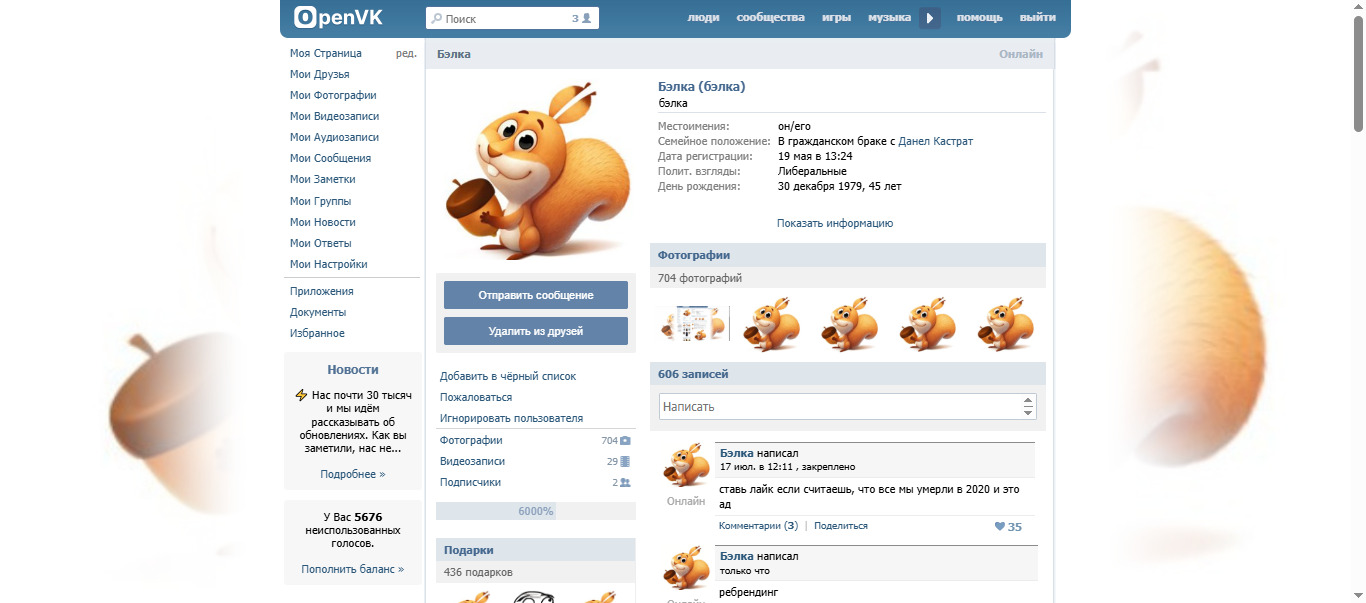Expand profile details with Показать информацию
Image resolution: width=1366 pixels, height=603 pixels.
coord(834,223)
